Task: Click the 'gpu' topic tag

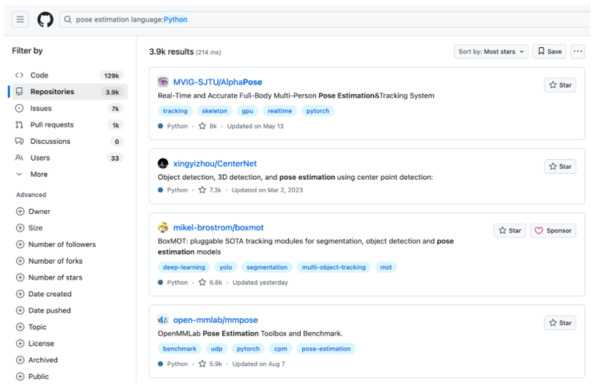Action: pyautogui.click(x=247, y=111)
